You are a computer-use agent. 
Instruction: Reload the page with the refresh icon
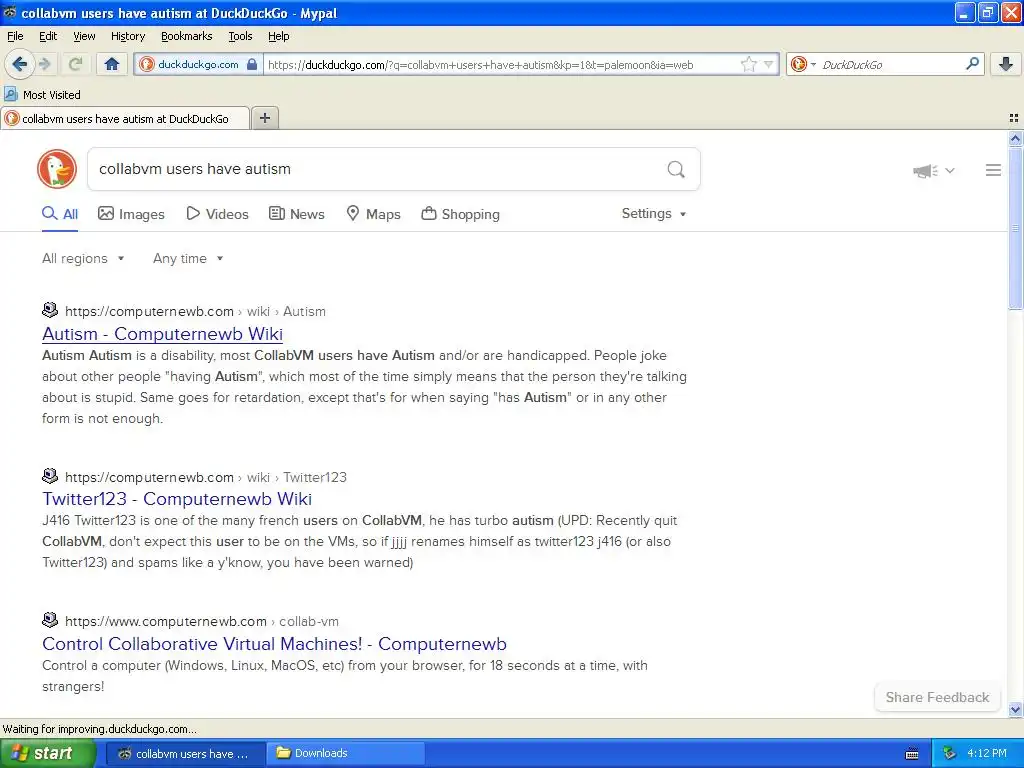76,64
